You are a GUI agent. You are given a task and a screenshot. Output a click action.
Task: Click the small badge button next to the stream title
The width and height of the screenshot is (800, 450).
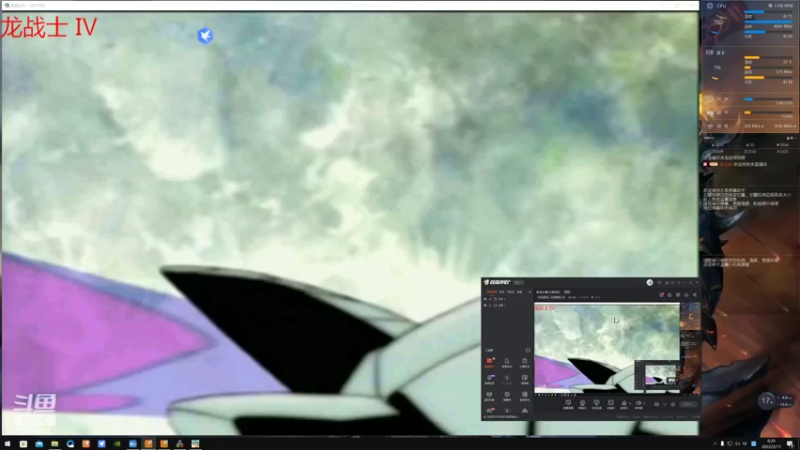point(566,292)
